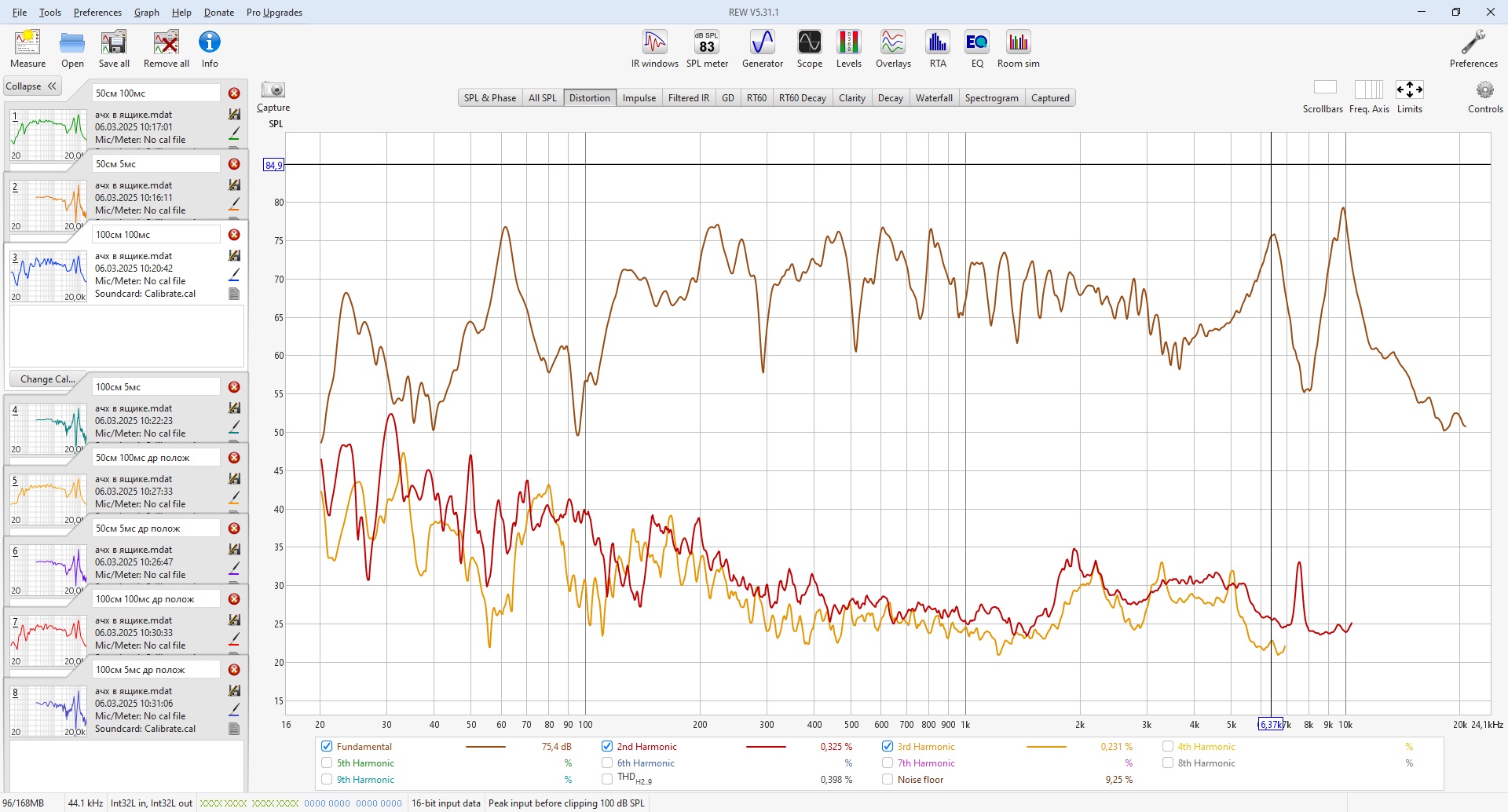Save measurement 3 using its disk icon
Screen dimensions: 1508x812
point(234,256)
